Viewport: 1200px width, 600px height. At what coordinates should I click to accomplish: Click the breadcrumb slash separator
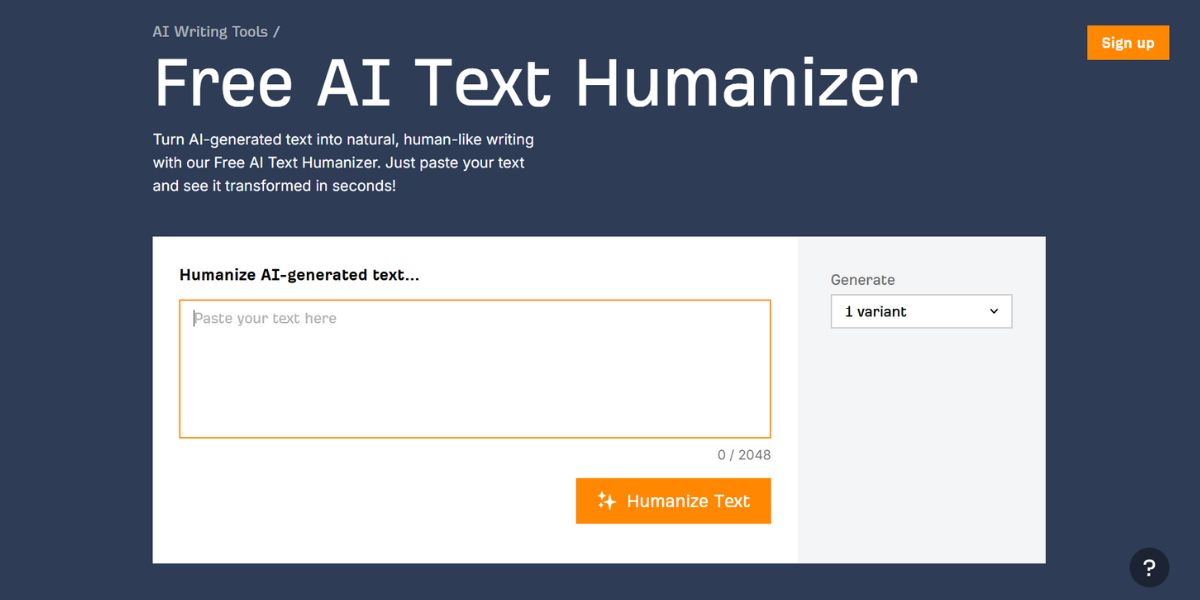pyautogui.click(x=276, y=32)
